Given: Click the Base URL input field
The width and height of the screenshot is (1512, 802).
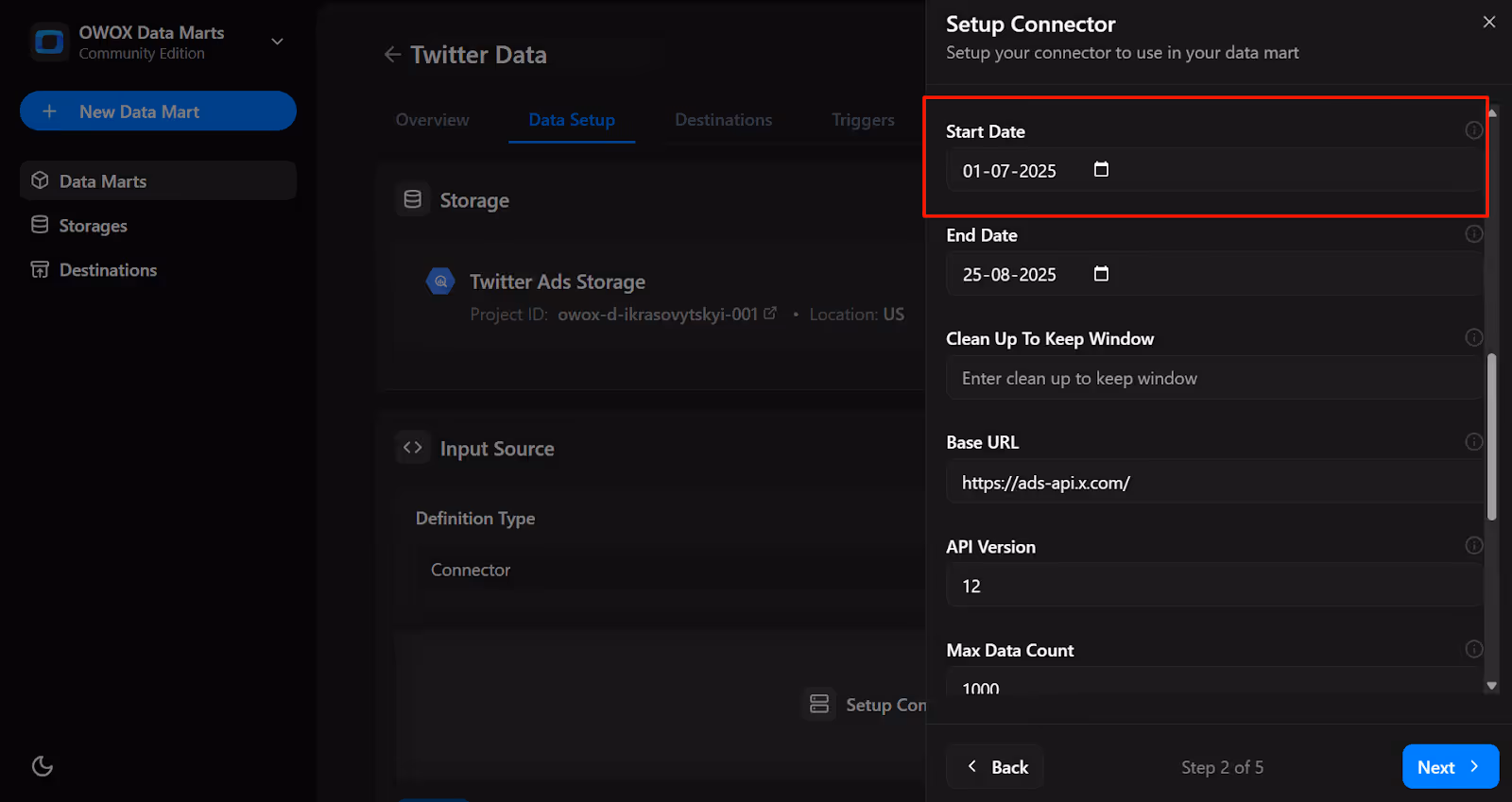Looking at the screenshot, I should point(1214,482).
